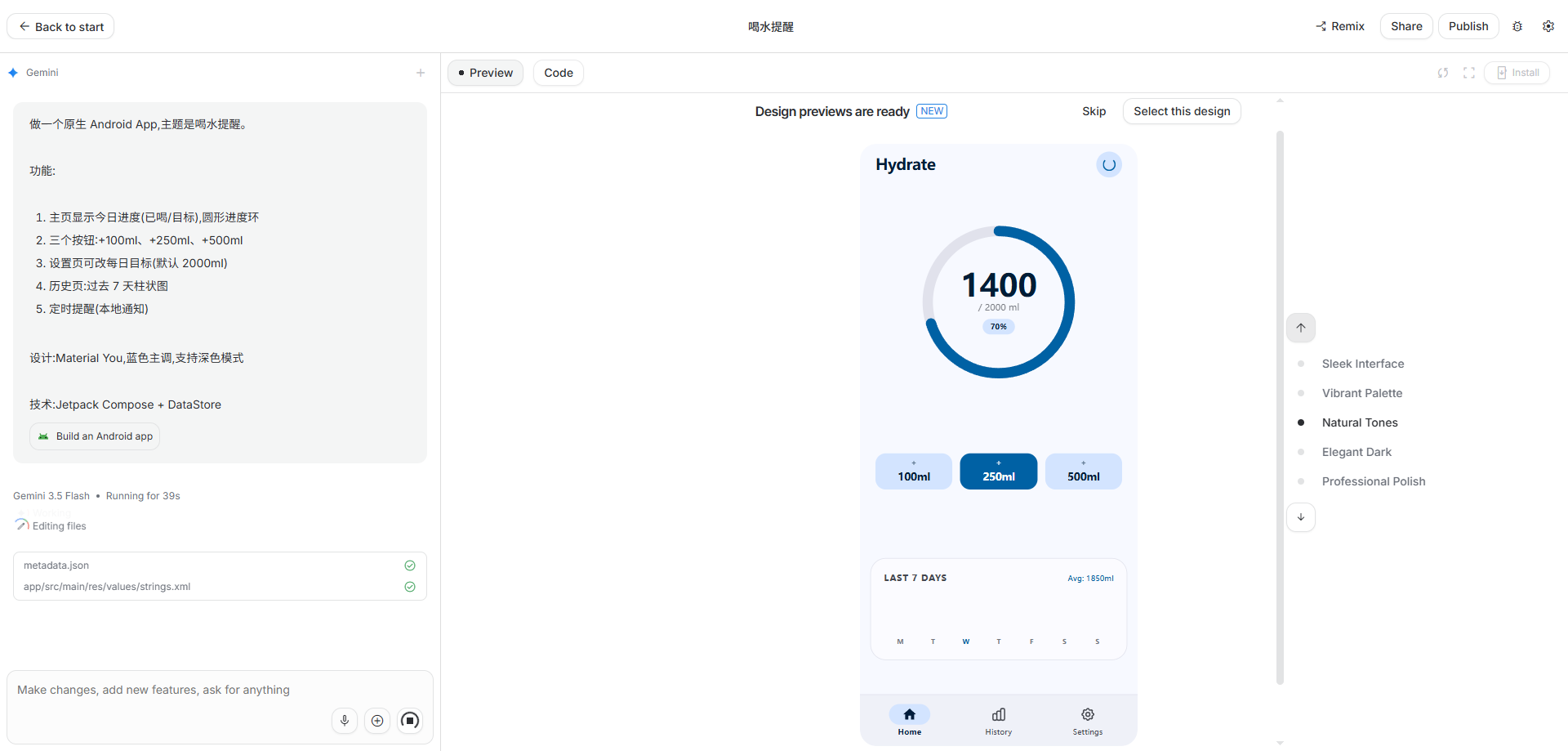Click the preview vertical scrollbar
This screenshot has width=1568, height=751.
(x=1280, y=407)
